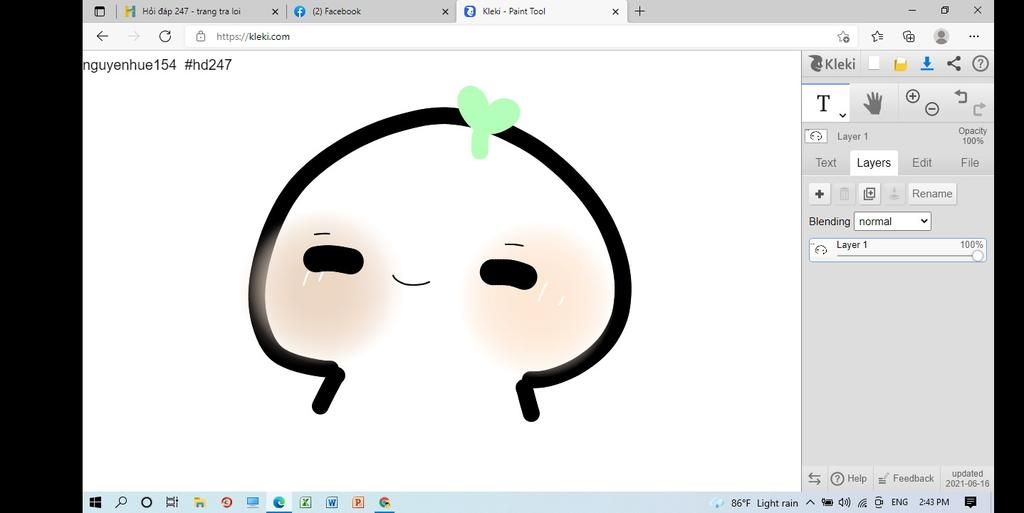Click the updated 2021-06-16 changelog text
The height and width of the screenshot is (513, 1024).
point(967,478)
